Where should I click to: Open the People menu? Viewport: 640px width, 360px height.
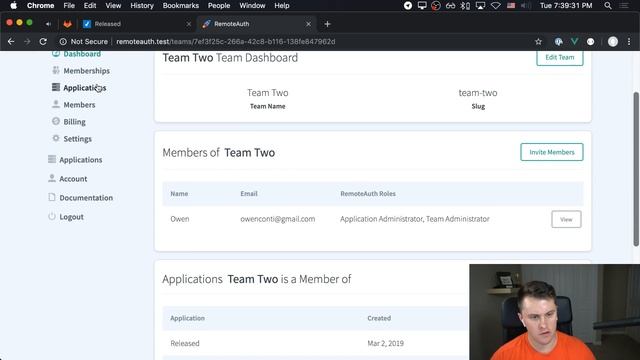click(x=219, y=6)
